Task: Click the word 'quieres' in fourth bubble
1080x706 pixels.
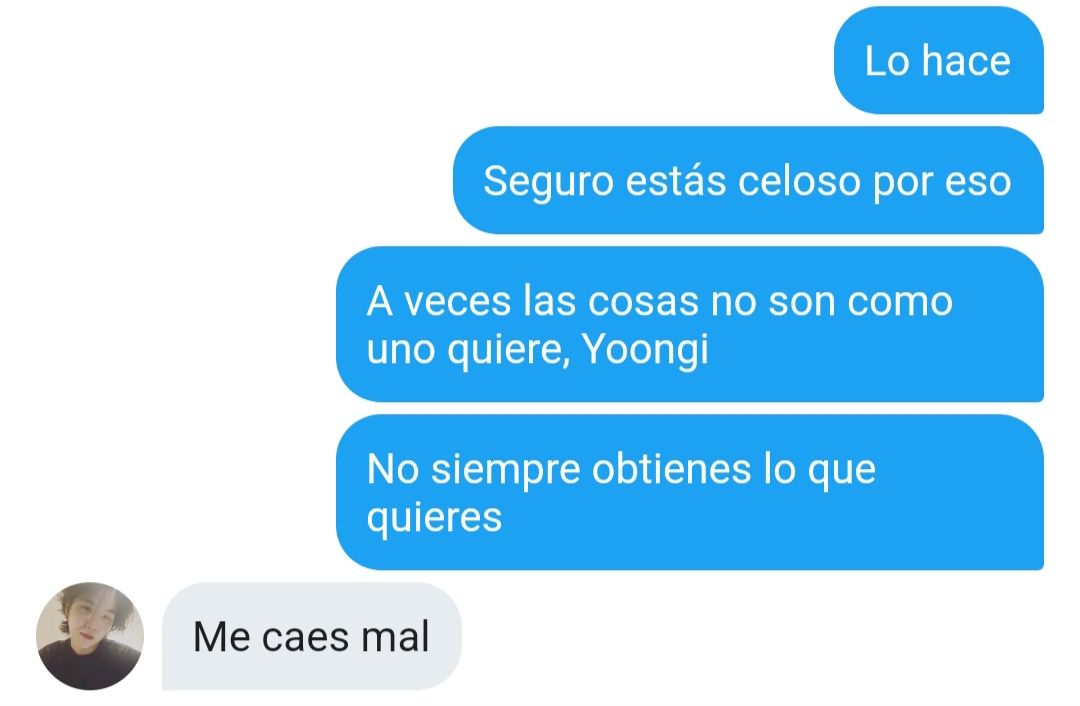Action: [435, 518]
